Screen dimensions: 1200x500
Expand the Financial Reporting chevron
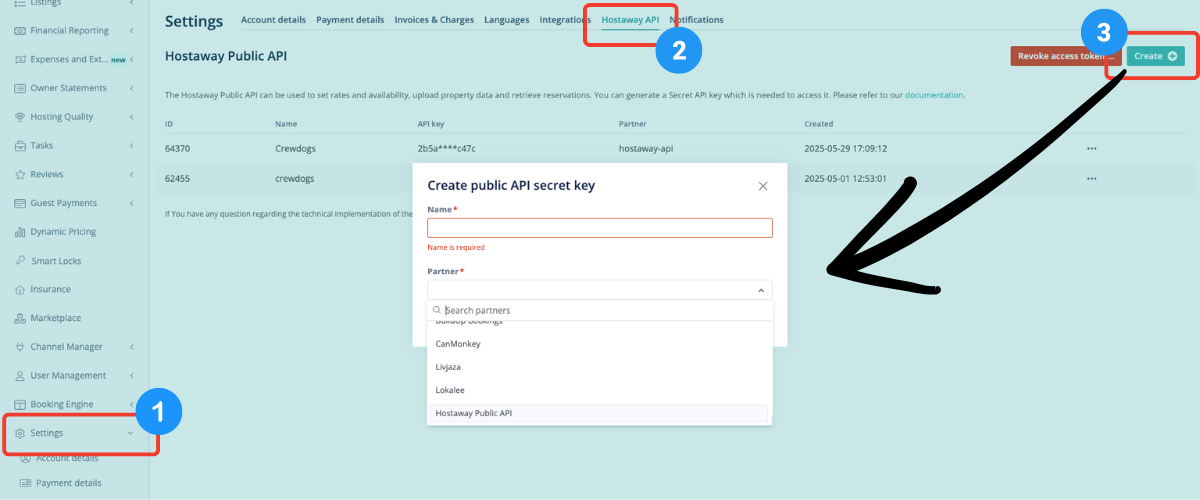pos(132,31)
